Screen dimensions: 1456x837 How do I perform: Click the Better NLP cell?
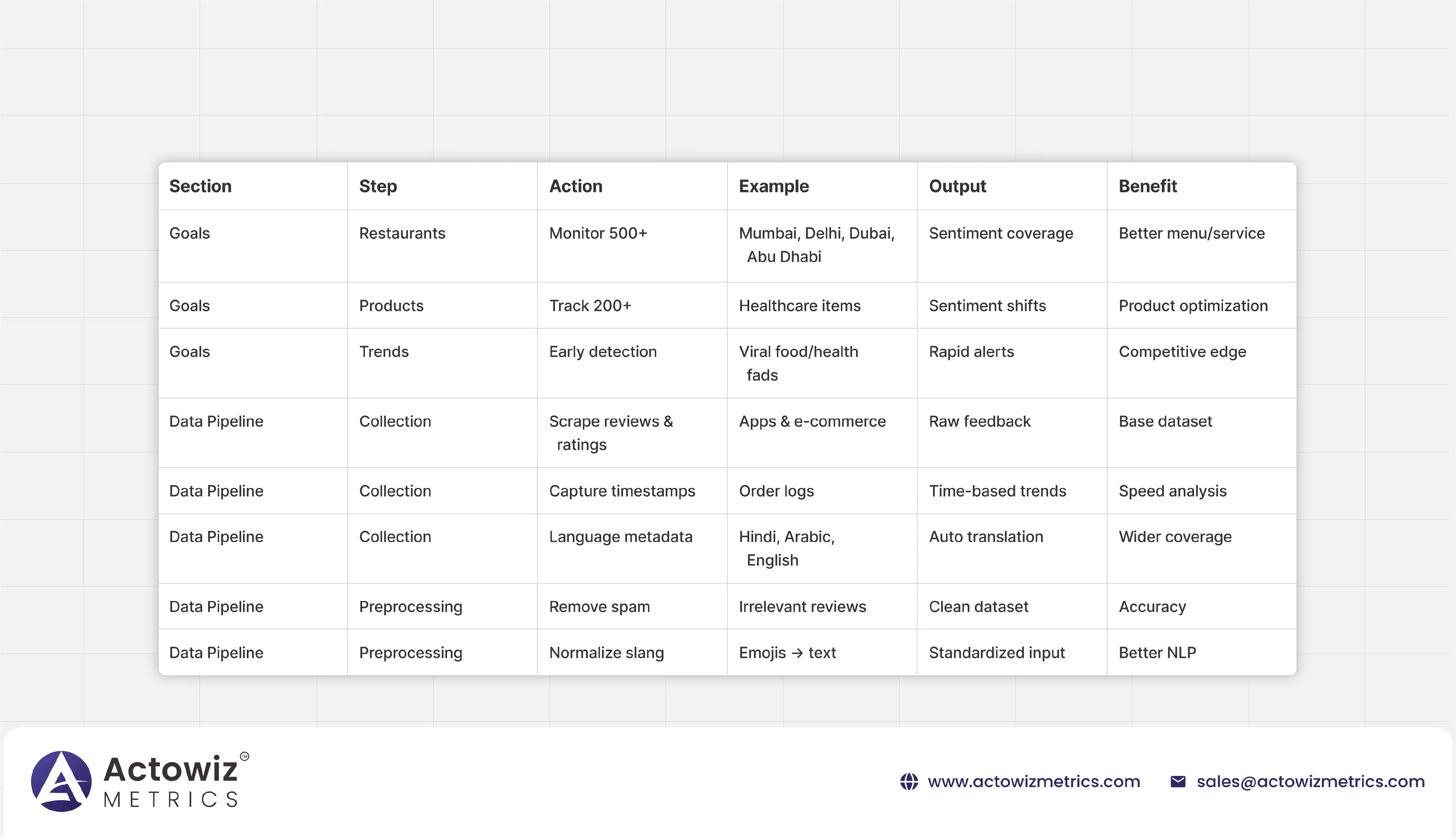(x=1157, y=653)
